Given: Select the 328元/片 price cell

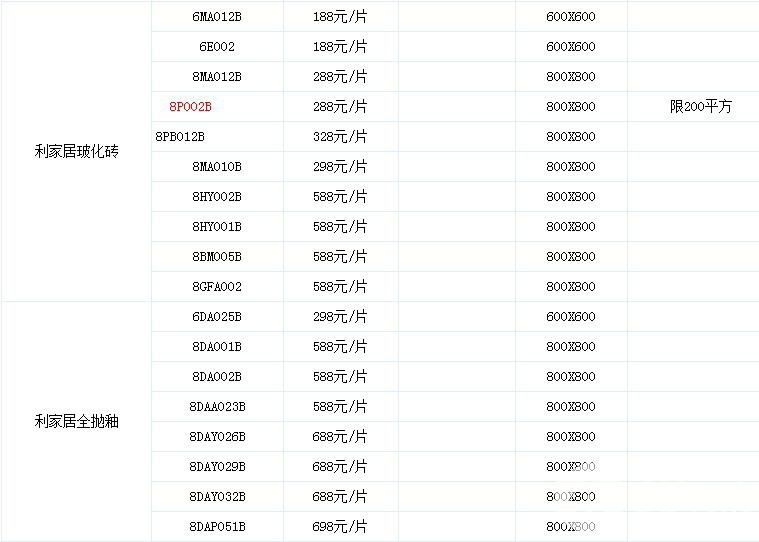Looking at the screenshot, I should tap(340, 136).
